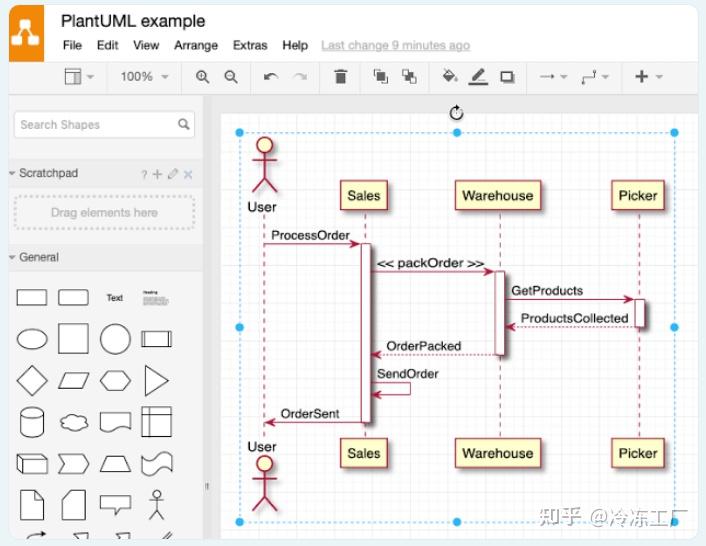Select the Note shape with folded corner

[x=32, y=505]
